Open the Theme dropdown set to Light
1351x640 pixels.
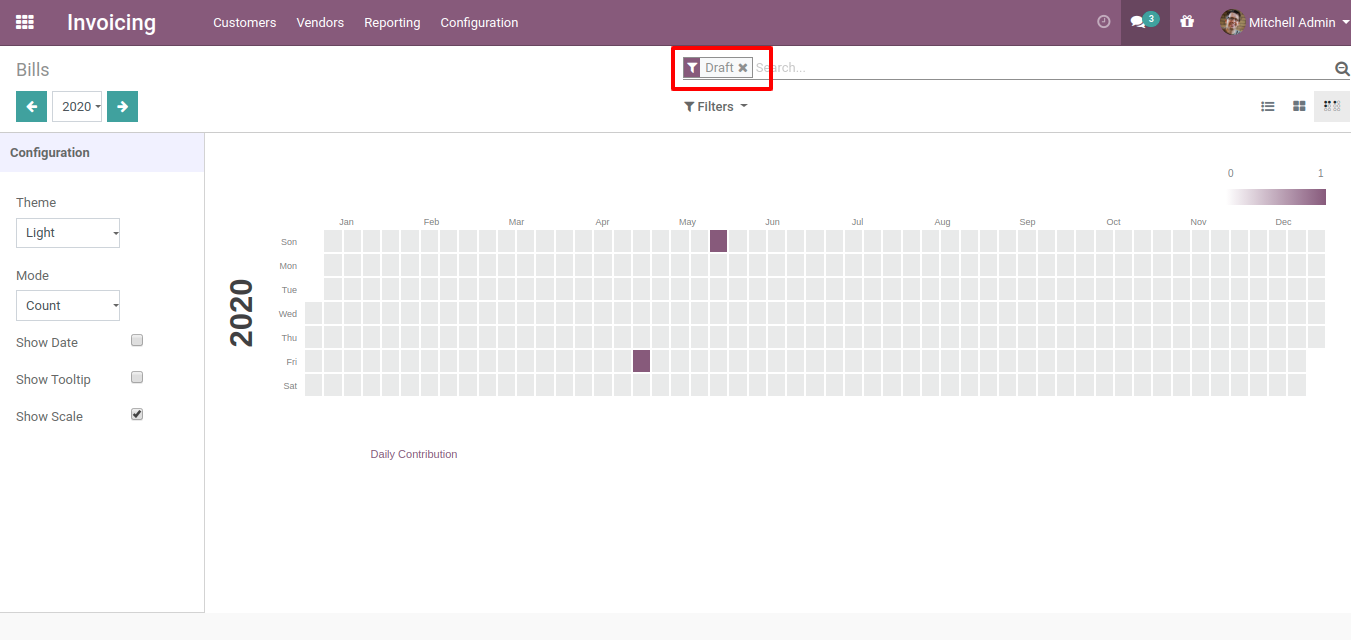point(68,233)
